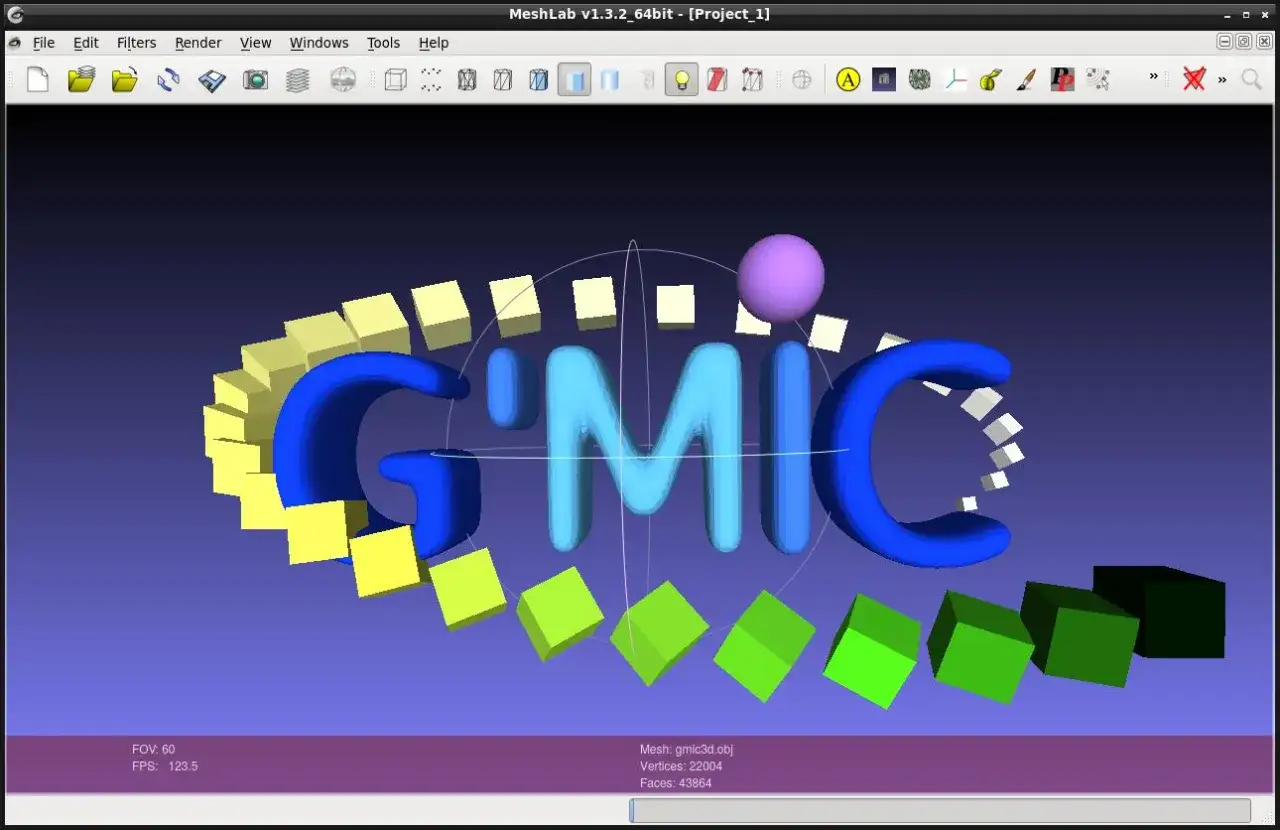Click the "Vertices: 22004" text
This screenshot has height=830, width=1280.
tap(681, 767)
